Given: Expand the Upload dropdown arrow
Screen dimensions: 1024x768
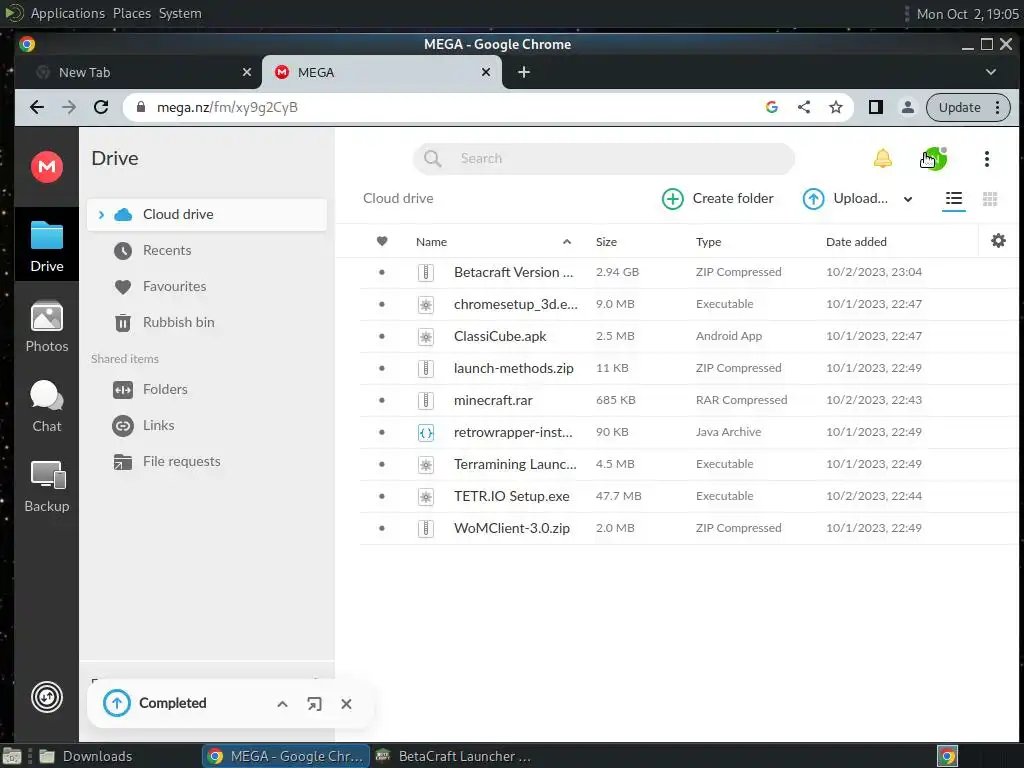Looking at the screenshot, I should click(x=908, y=199).
